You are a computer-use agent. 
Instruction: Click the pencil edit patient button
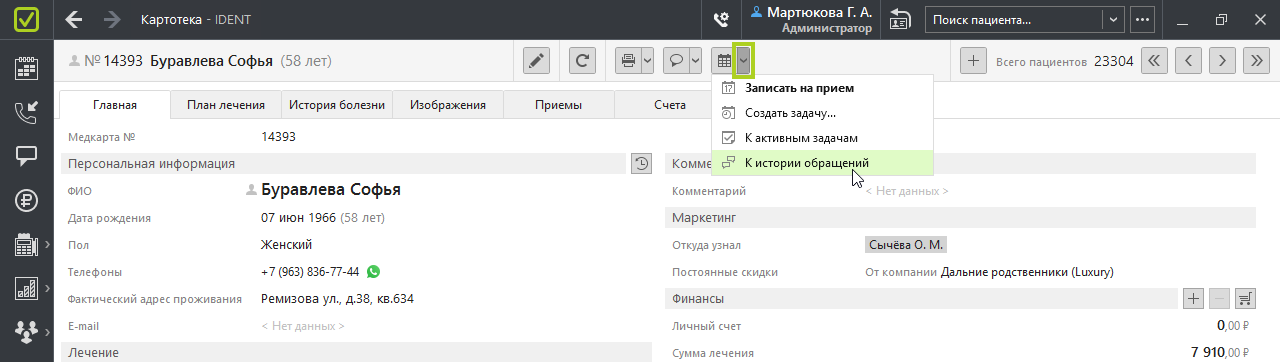point(537,61)
